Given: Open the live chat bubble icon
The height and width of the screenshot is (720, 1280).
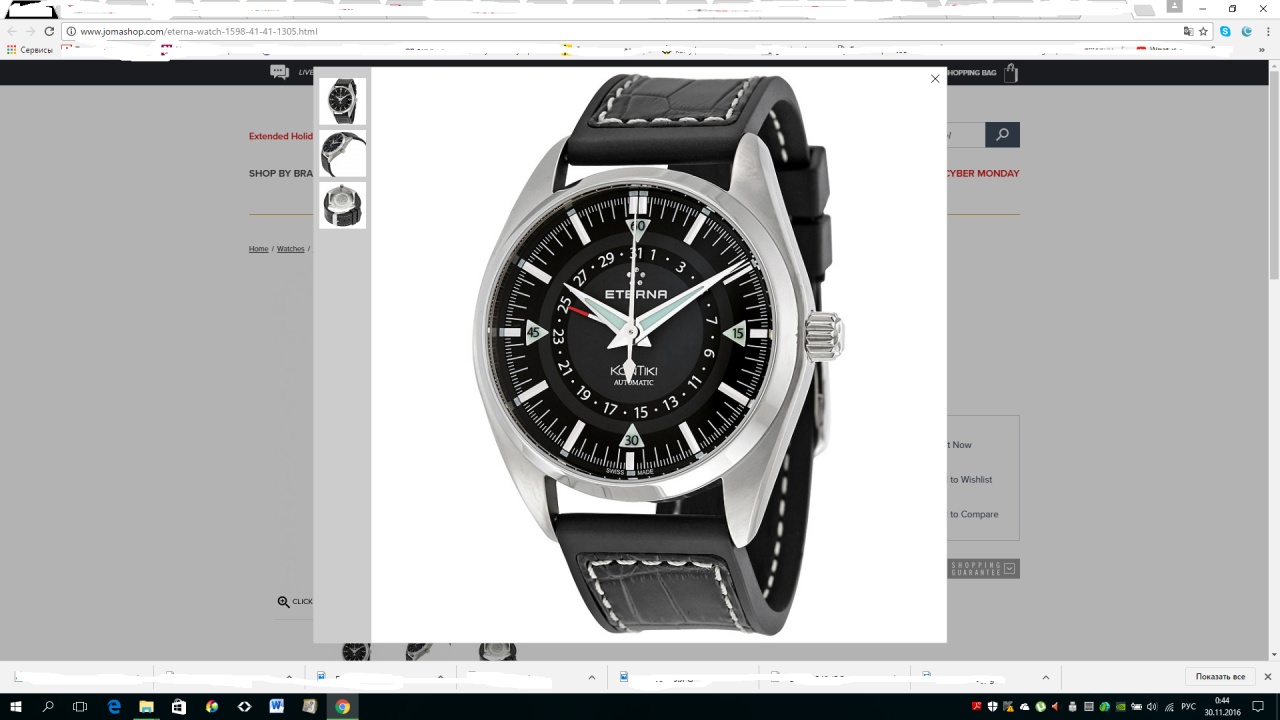Looking at the screenshot, I should [x=279, y=72].
